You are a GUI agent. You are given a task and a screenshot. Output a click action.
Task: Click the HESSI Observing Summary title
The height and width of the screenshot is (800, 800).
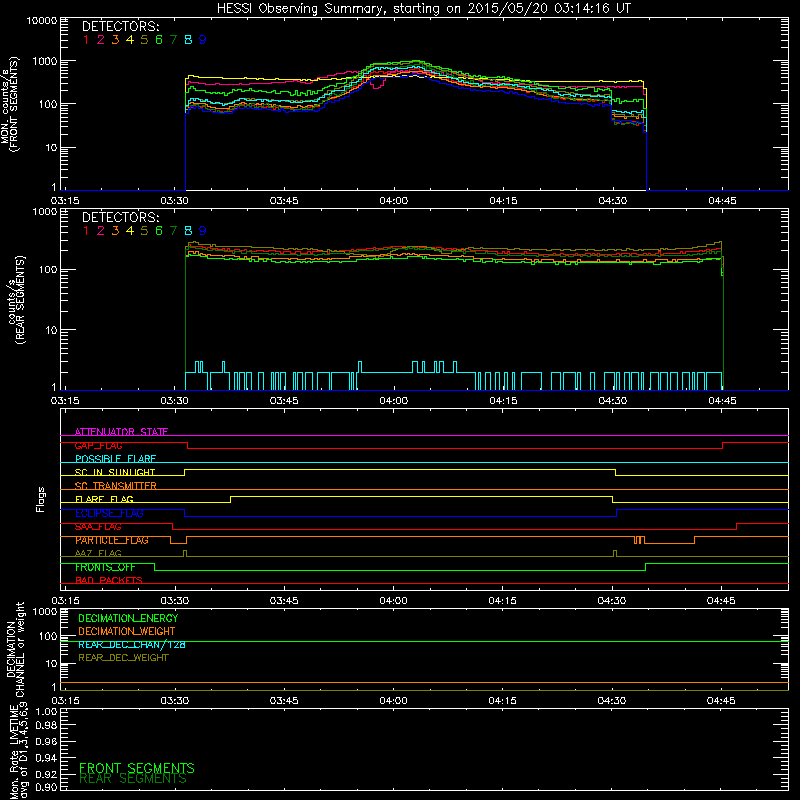[x=423, y=9]
